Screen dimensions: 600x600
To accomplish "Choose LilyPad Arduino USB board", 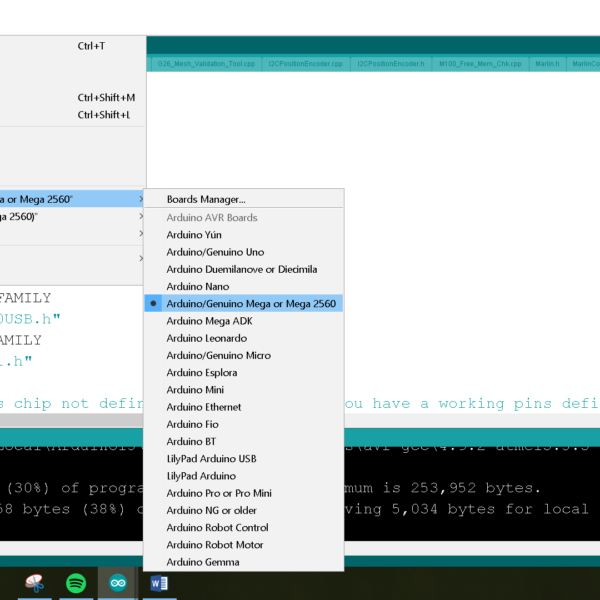I will pos(243,458).
